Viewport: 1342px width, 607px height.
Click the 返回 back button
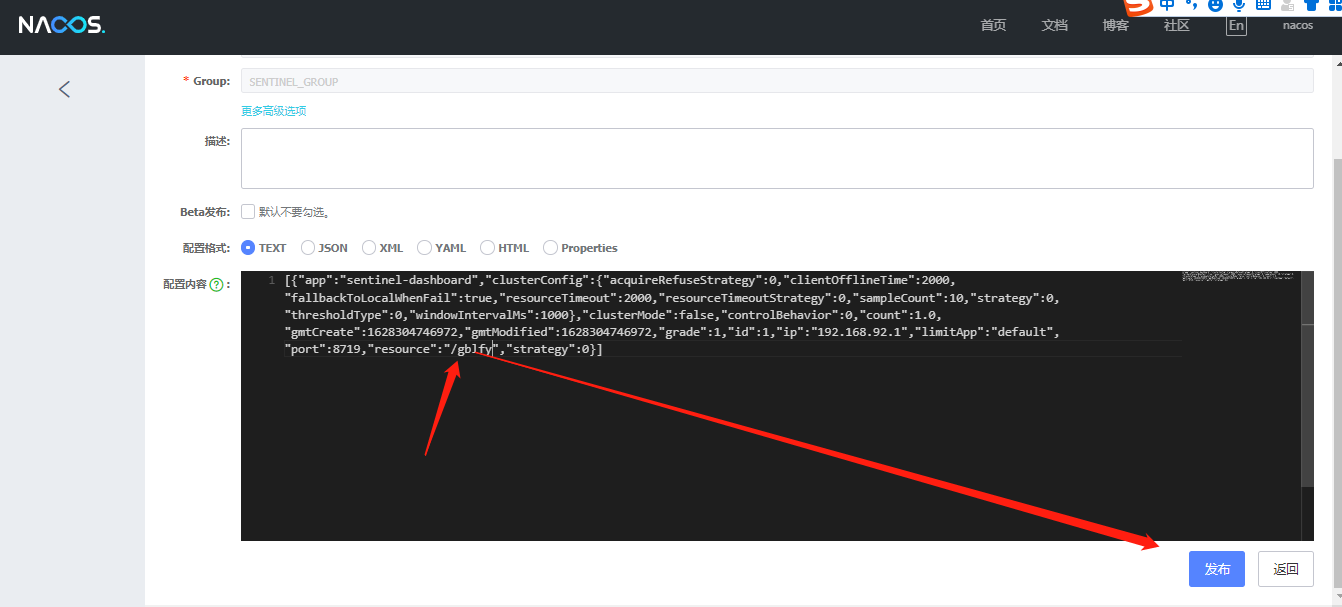tap(1286, 569)
